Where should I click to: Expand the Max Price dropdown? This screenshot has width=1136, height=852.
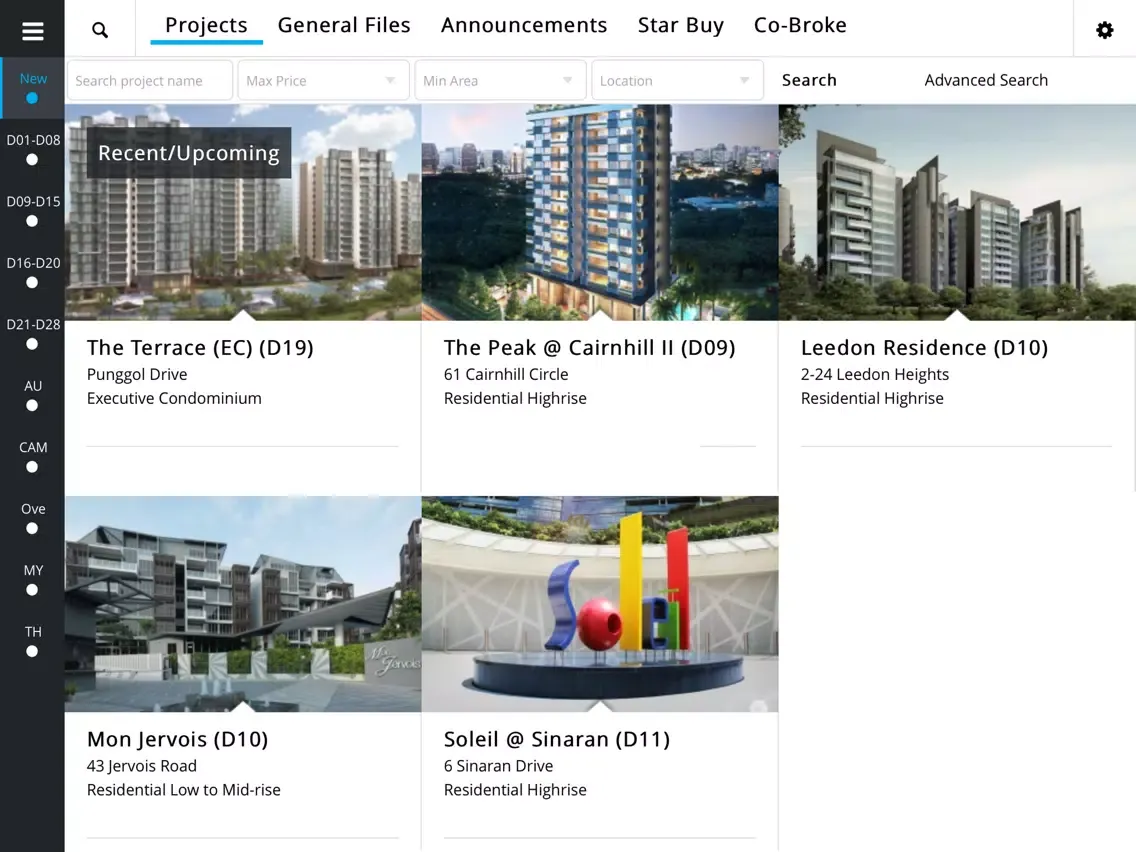coord(323,80)
